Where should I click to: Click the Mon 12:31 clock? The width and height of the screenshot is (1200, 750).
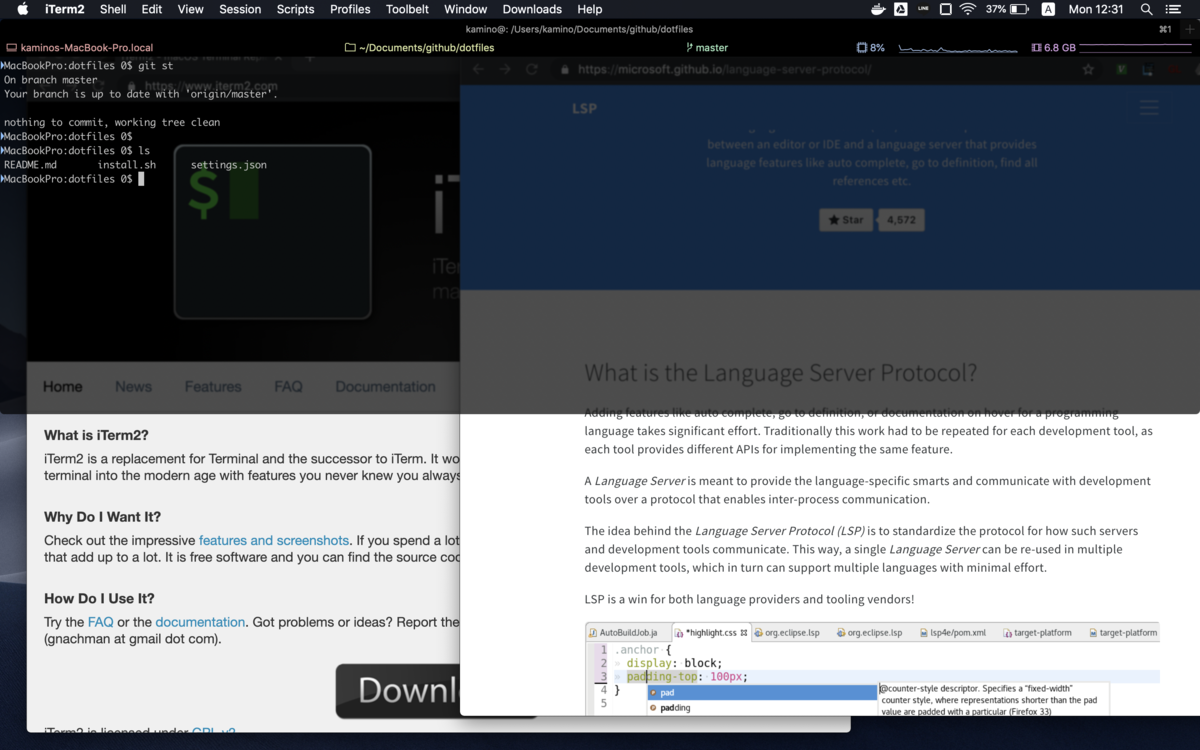pos(1096,9)
